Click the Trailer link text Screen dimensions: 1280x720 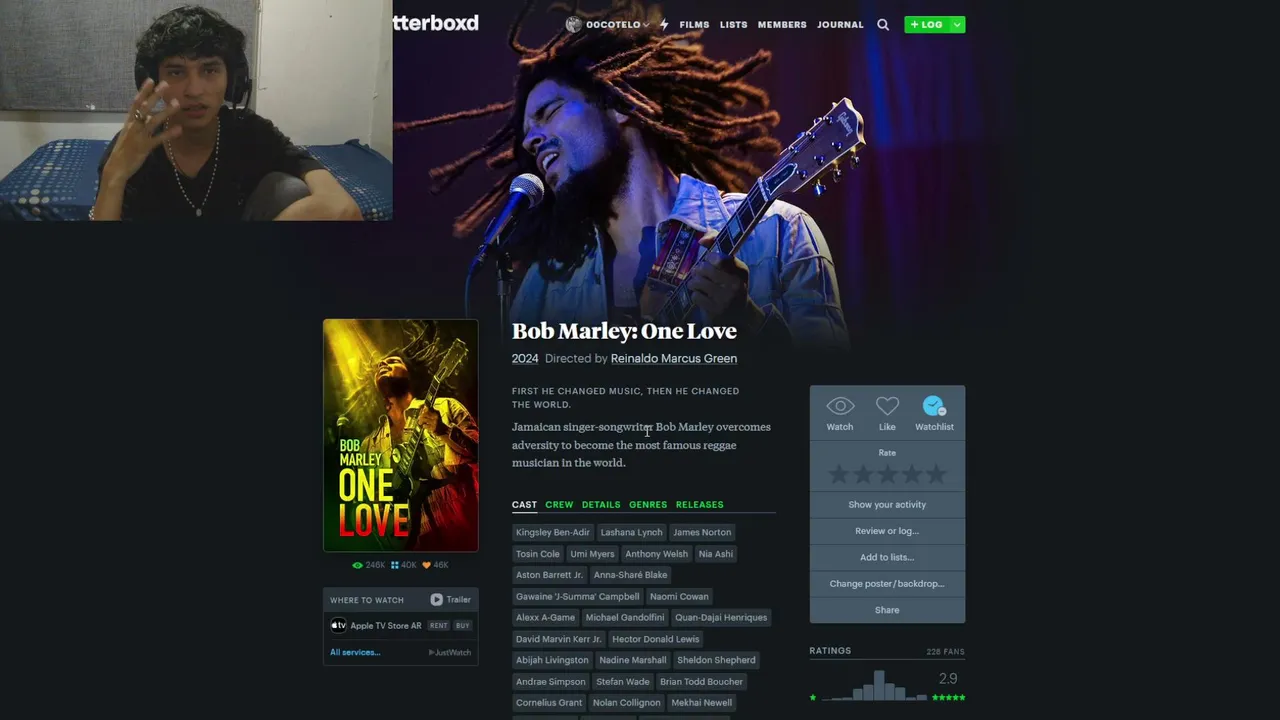pos(459,600)
